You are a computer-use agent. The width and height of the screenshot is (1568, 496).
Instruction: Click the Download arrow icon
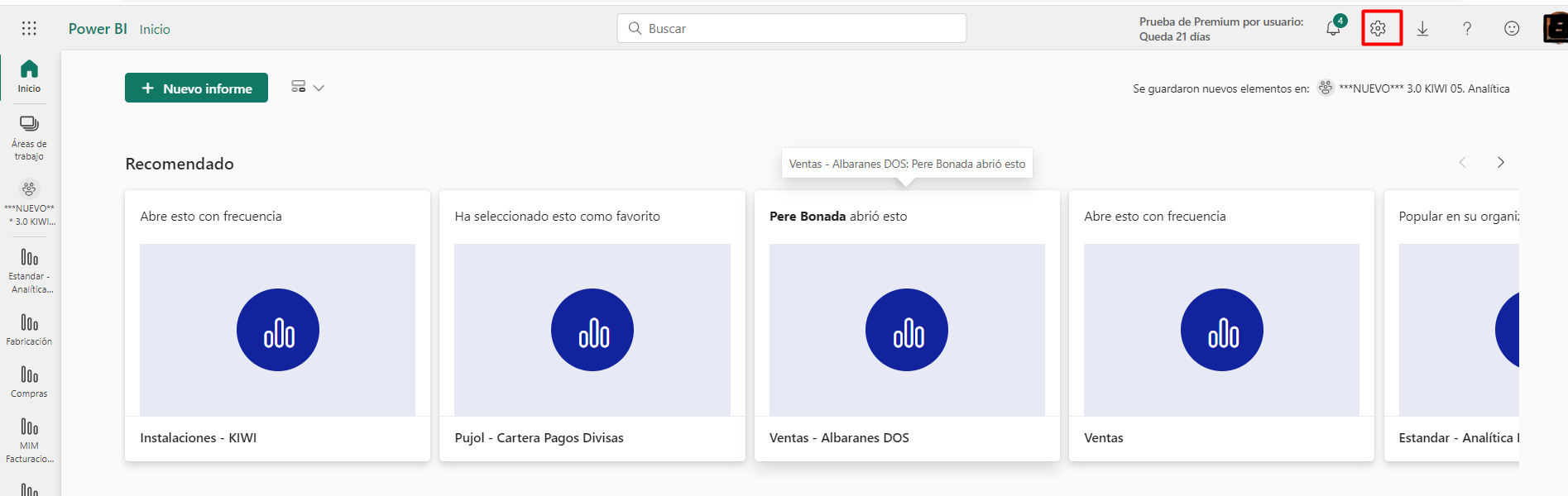click(1422, 29)
